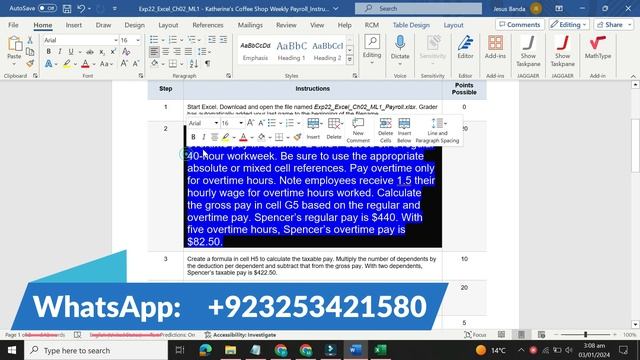Toggle Subscript formatting
640x360 pixels.
pyautogui.click(x=102, y=52)
